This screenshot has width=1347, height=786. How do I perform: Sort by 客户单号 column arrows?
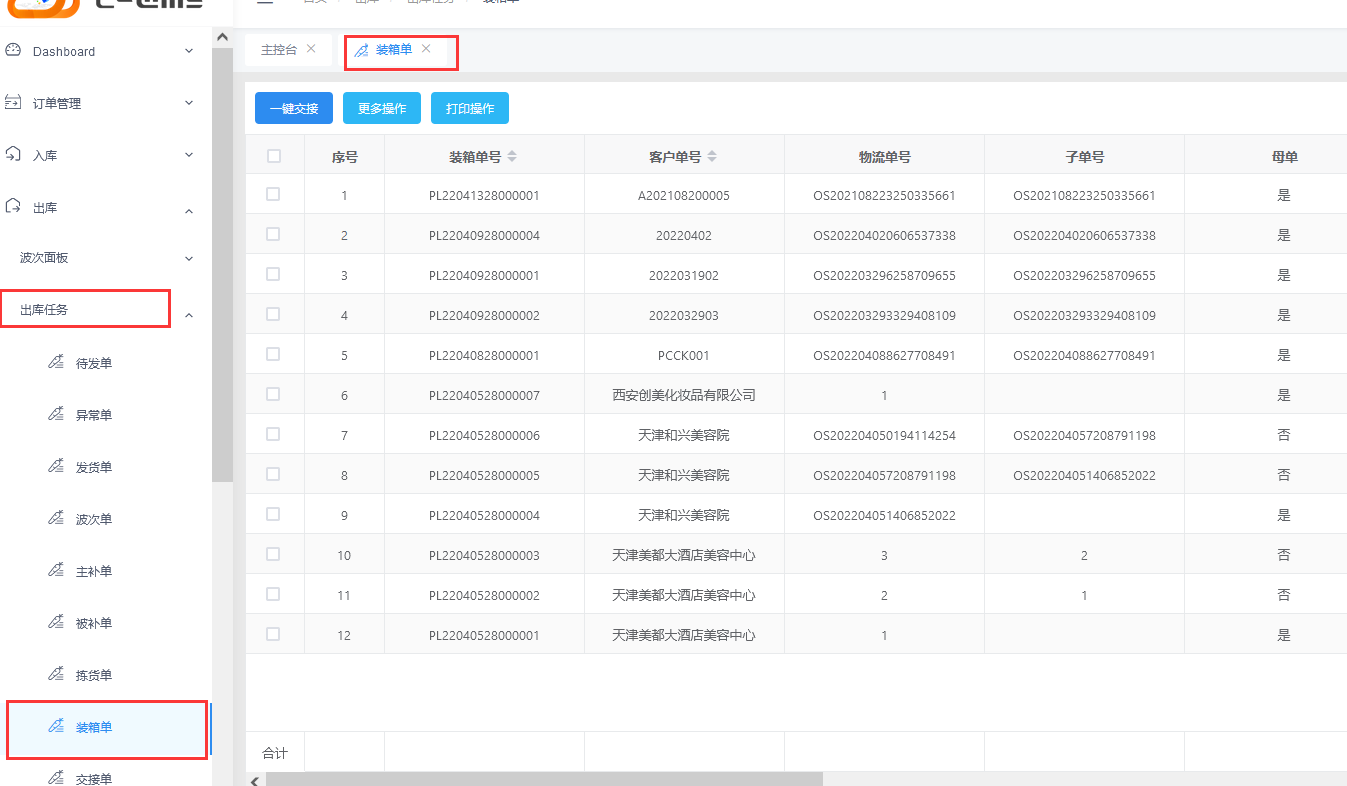tap(712, 156)
